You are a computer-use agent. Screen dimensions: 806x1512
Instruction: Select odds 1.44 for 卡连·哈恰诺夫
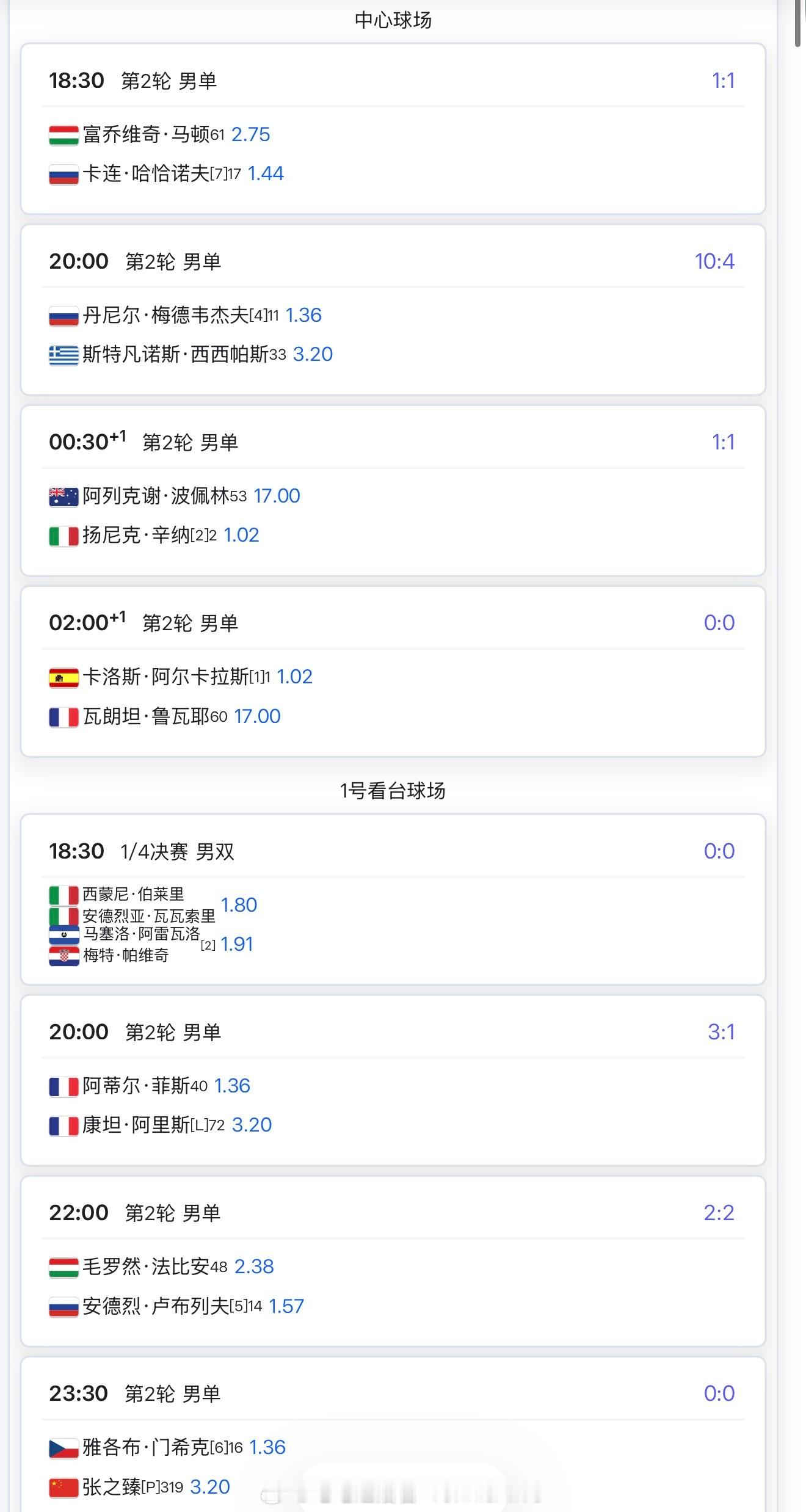pos(266,174)
